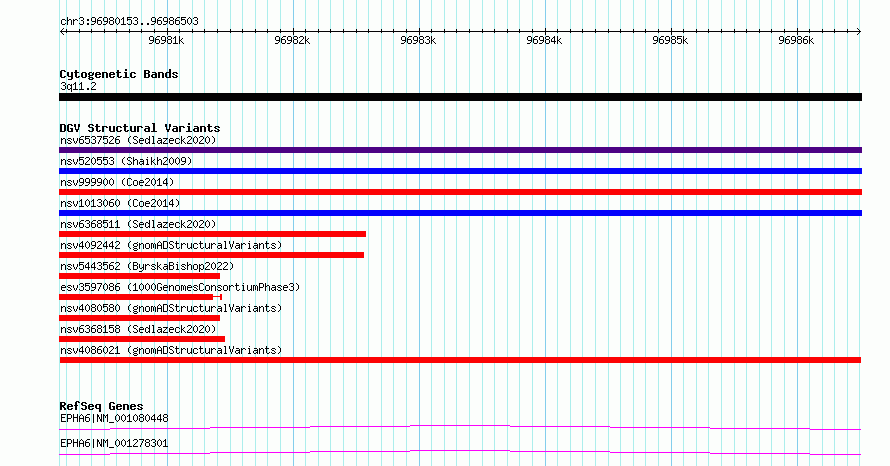Click the nsv4086021 (gnomADStructuralVariants) label
The height and width of the screenshot is (466, 890).
171,350
